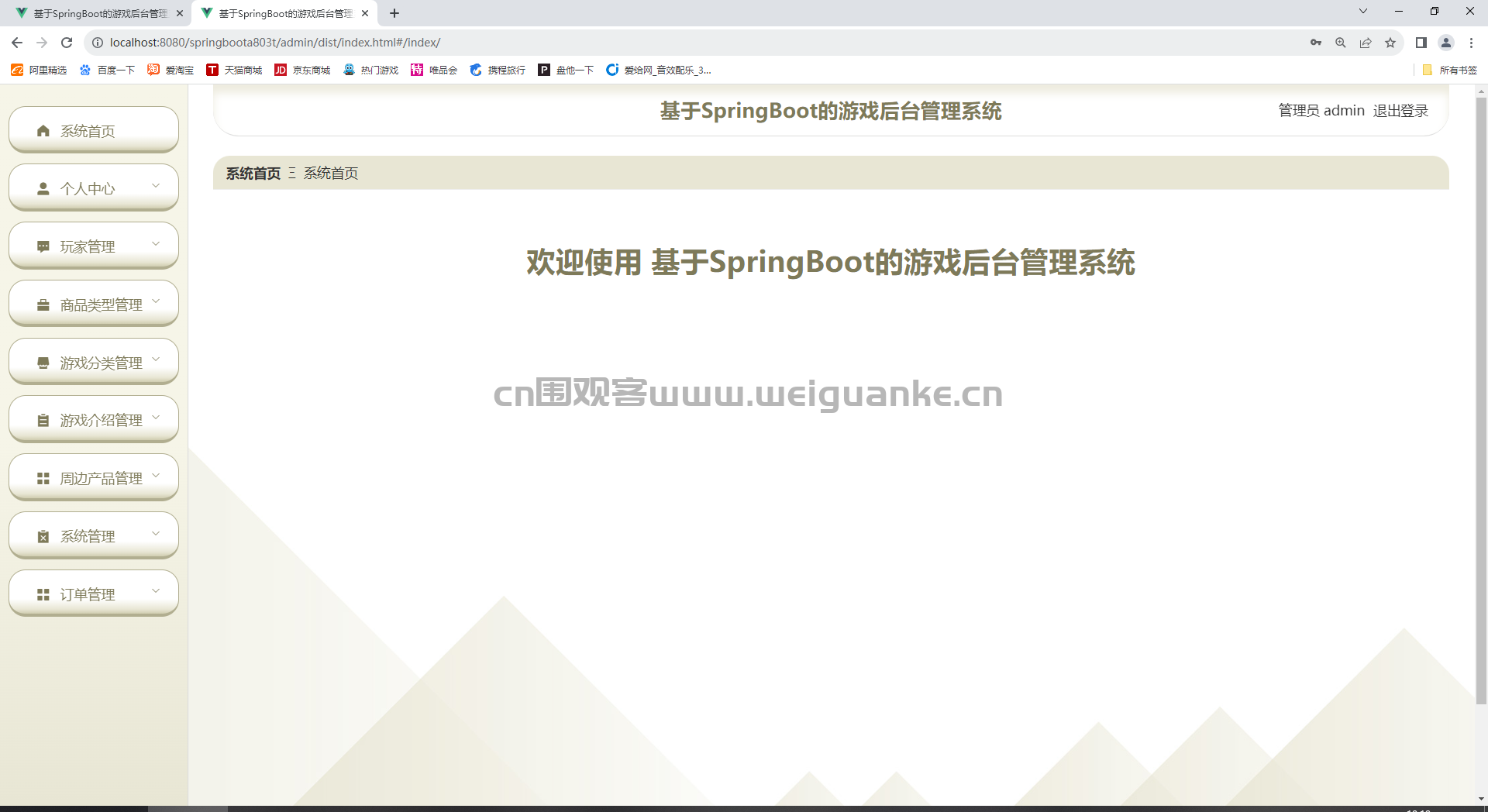Image resolution: width=1488 pixels, height=812 pixels.
Task: Go back in browser history
Action: (17, 43)
